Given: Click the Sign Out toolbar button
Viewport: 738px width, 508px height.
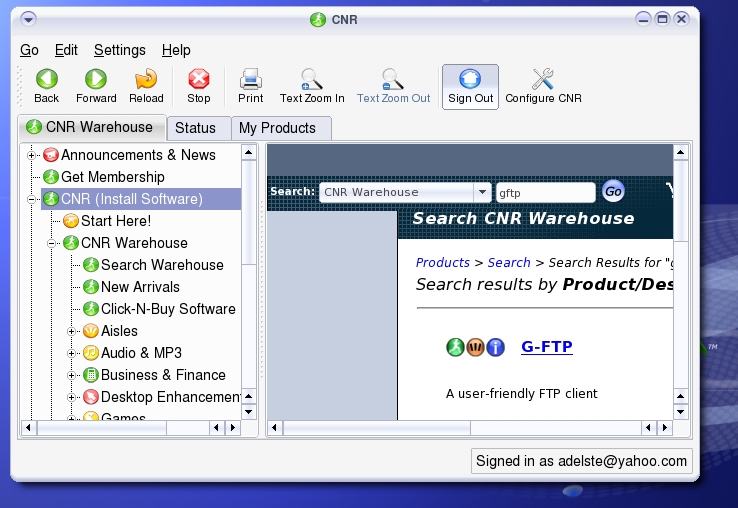Looking at the screenshot, I should click(470, 80).
